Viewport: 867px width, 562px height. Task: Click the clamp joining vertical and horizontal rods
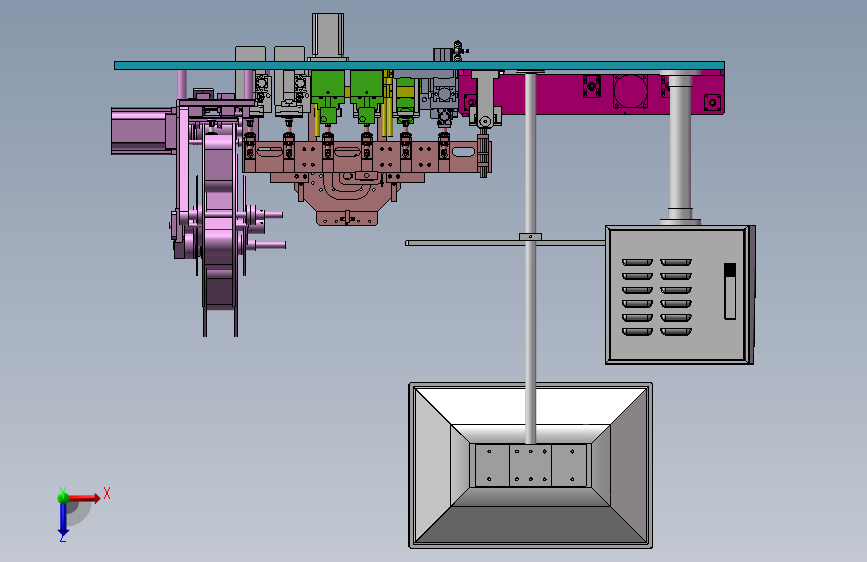point(530,237)
